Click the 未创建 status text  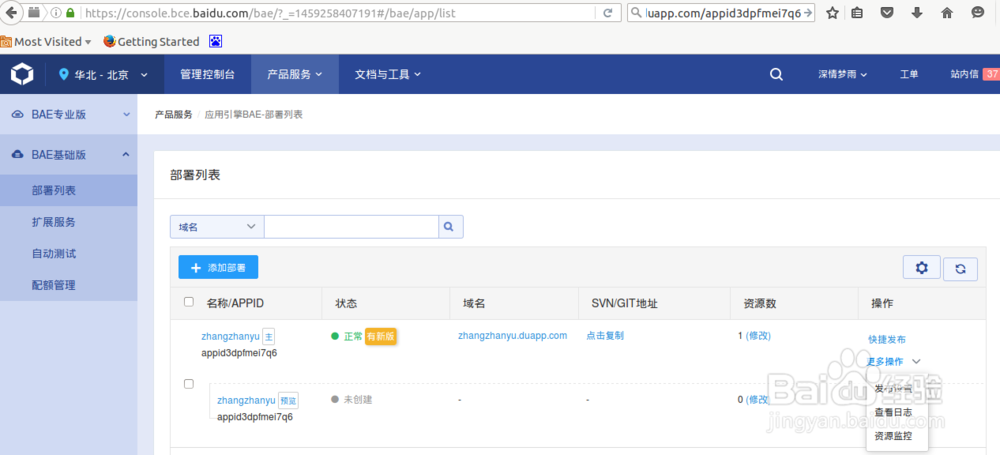(x=358, y=399)
